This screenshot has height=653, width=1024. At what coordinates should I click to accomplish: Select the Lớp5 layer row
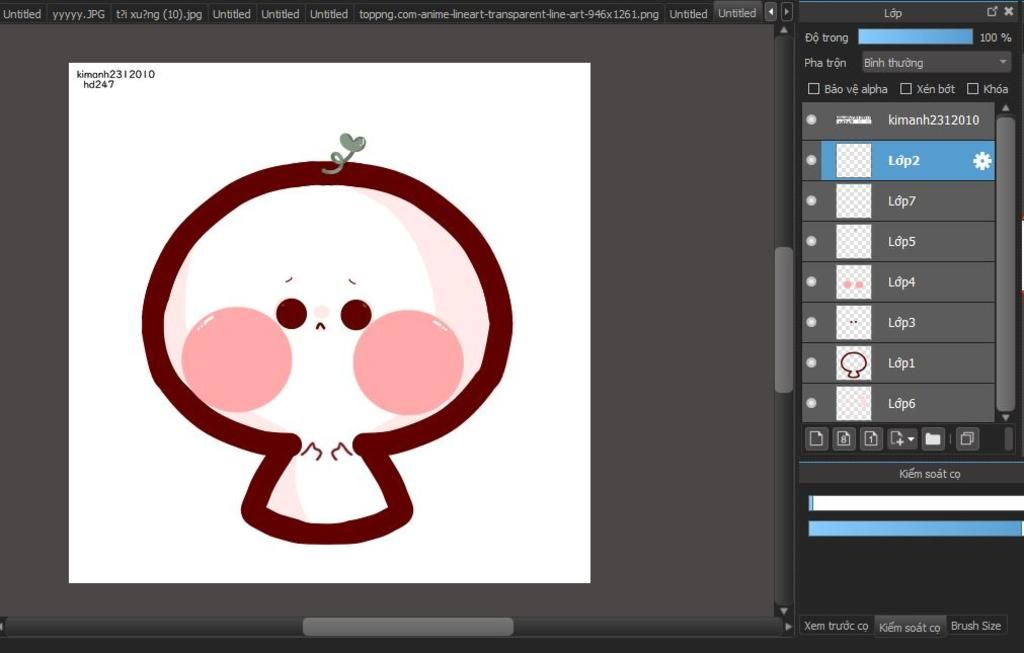pos(899,242)
